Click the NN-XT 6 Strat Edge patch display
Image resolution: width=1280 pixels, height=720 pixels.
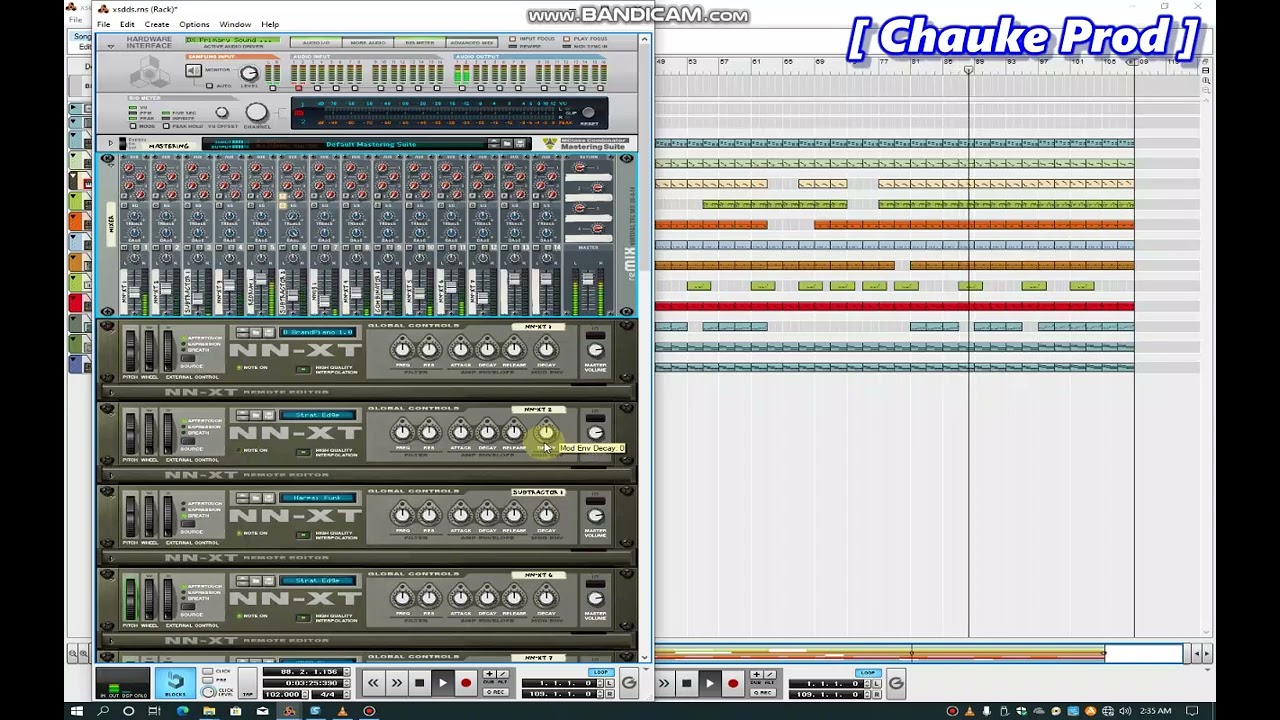(317, 581)
